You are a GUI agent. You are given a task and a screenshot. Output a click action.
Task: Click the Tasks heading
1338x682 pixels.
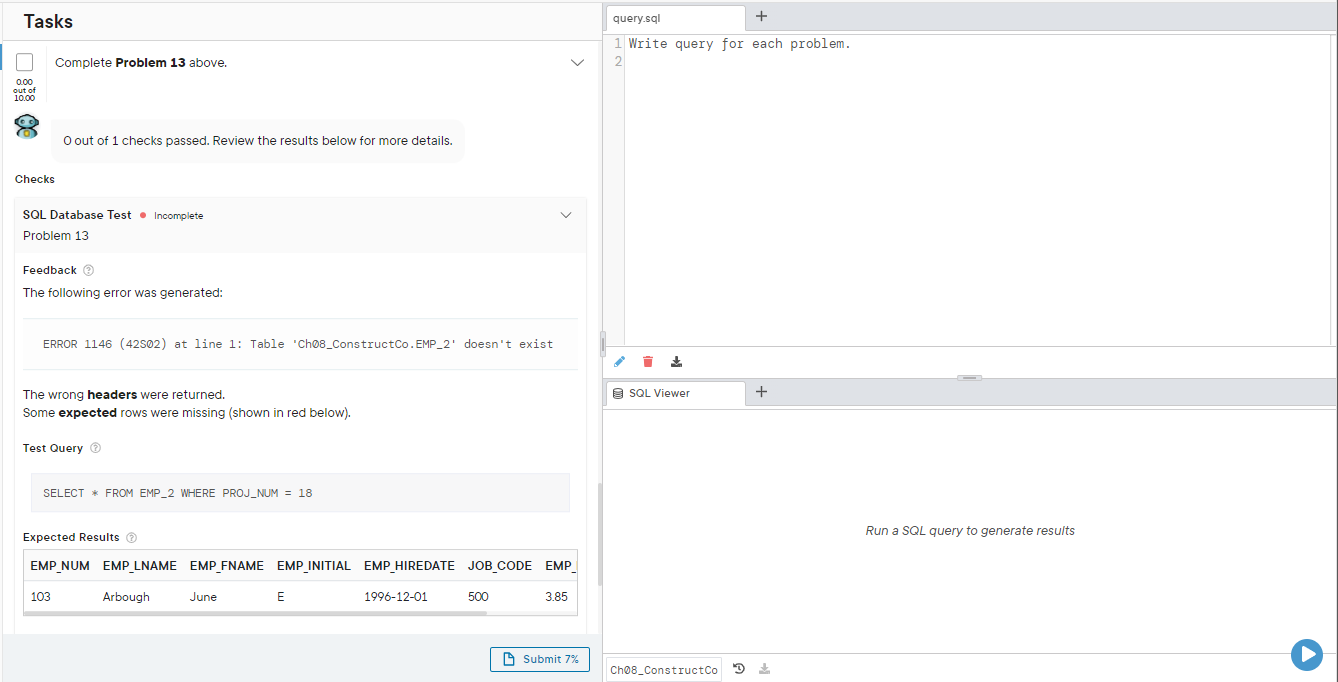tap(48, 21)
